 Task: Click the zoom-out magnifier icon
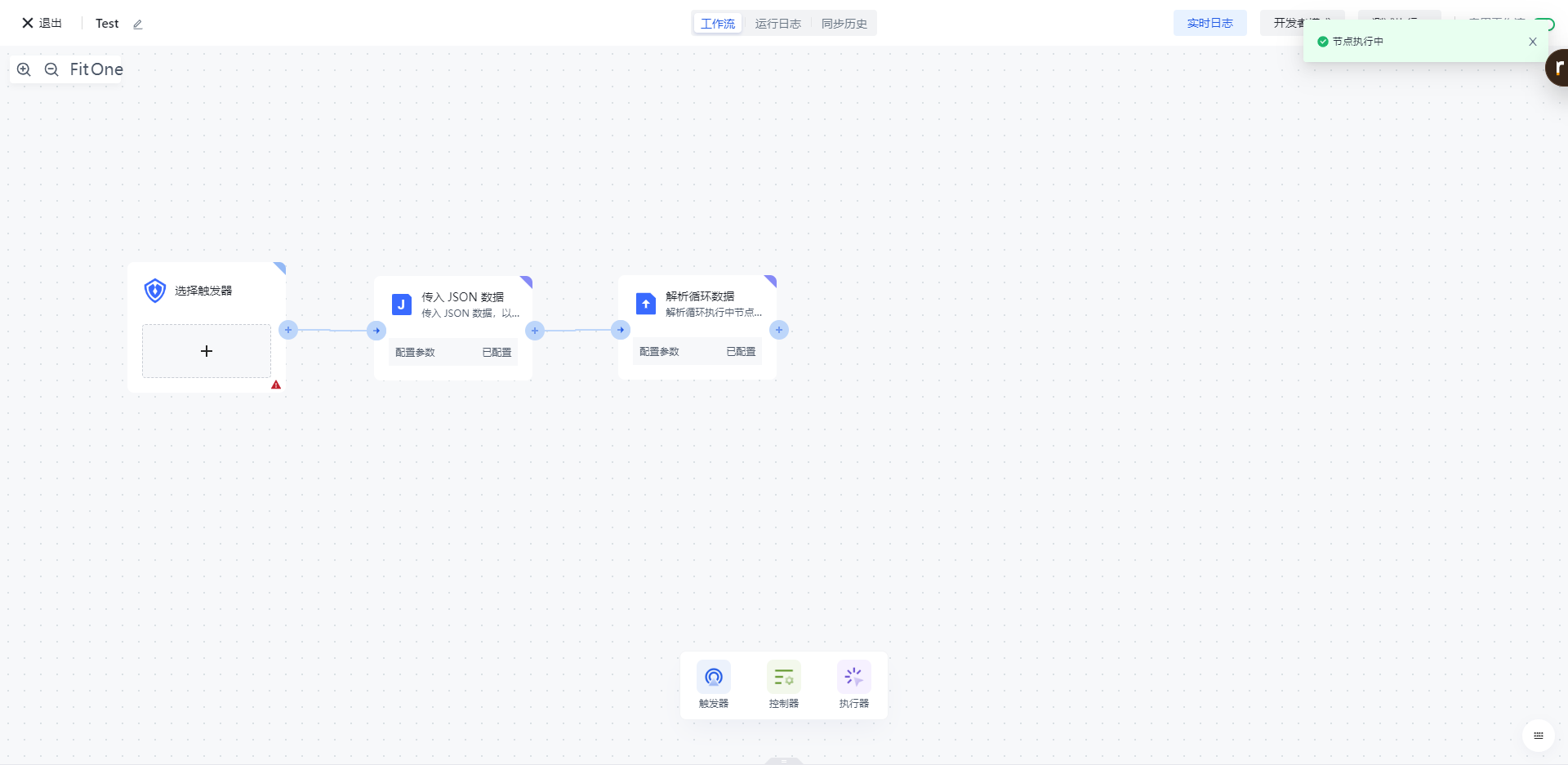(x=51, y=69)
